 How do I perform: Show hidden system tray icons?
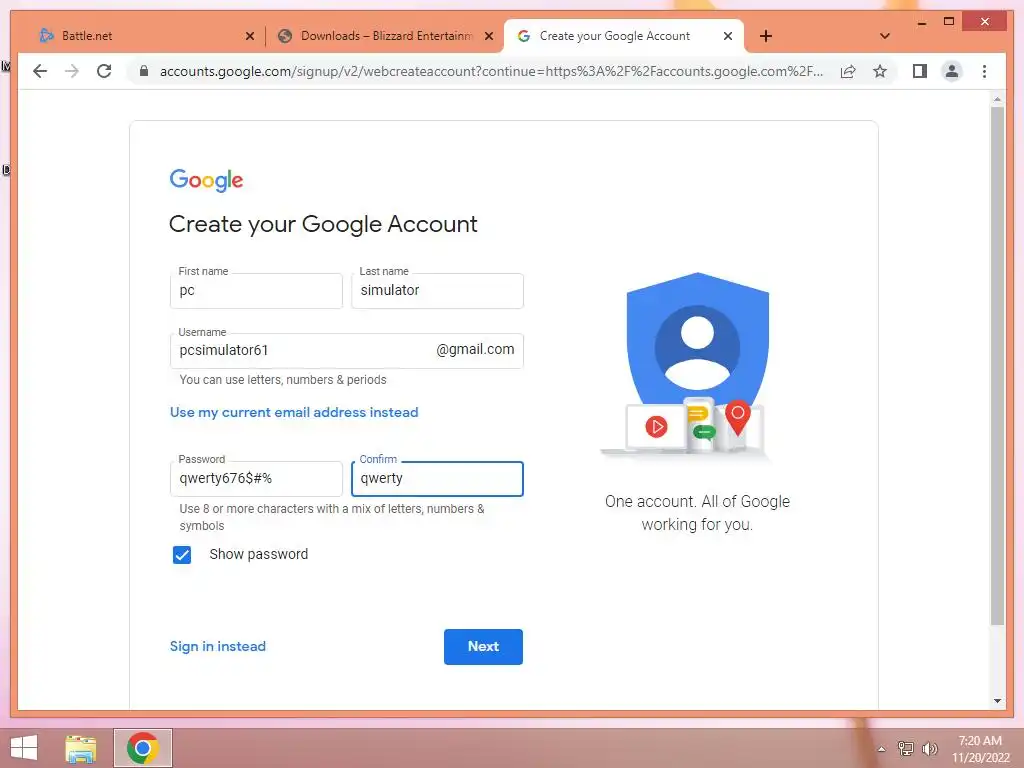(x=881, y=749)
